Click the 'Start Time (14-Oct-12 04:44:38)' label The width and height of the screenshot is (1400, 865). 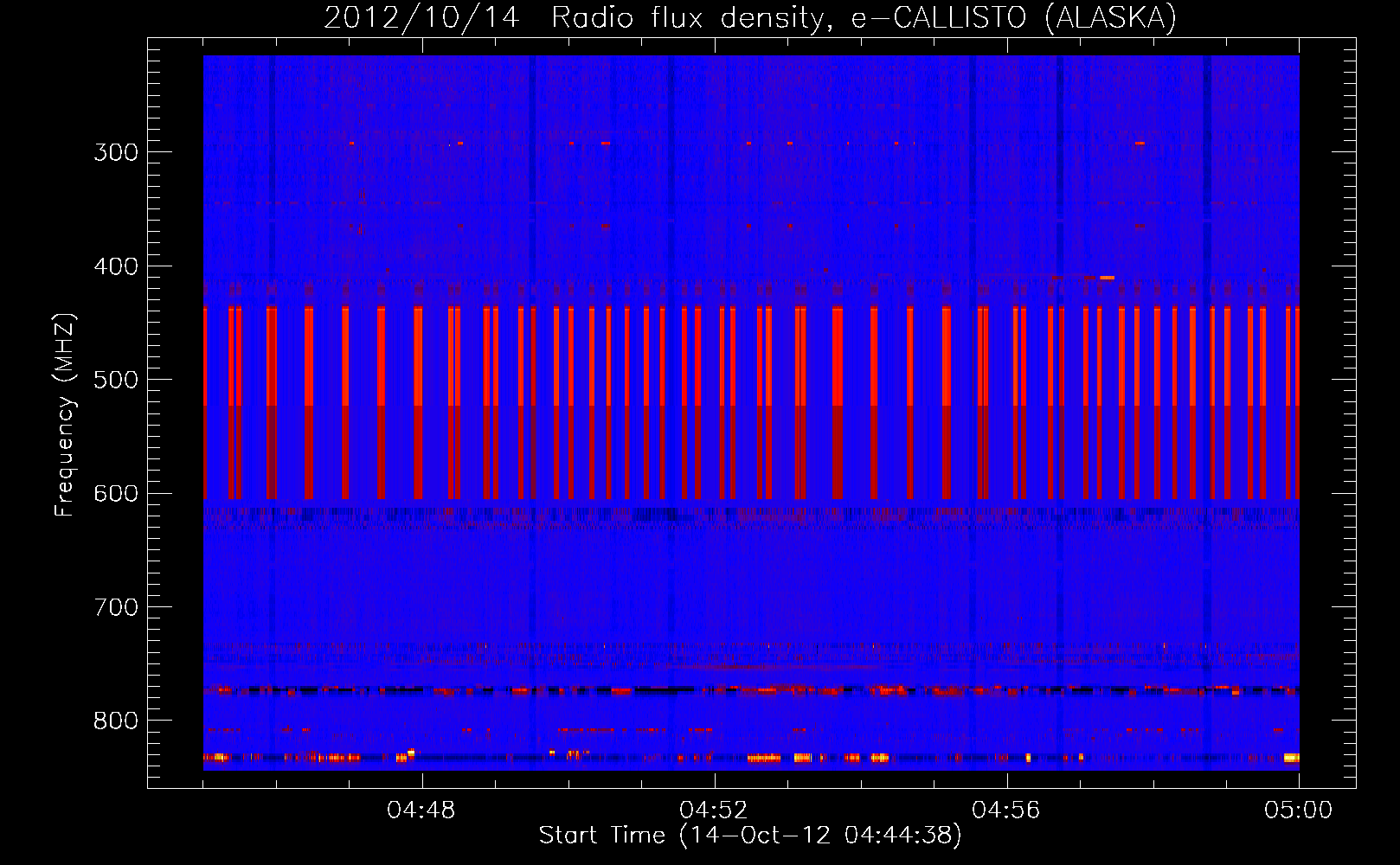pyautogui.click(x=750, y=836)
